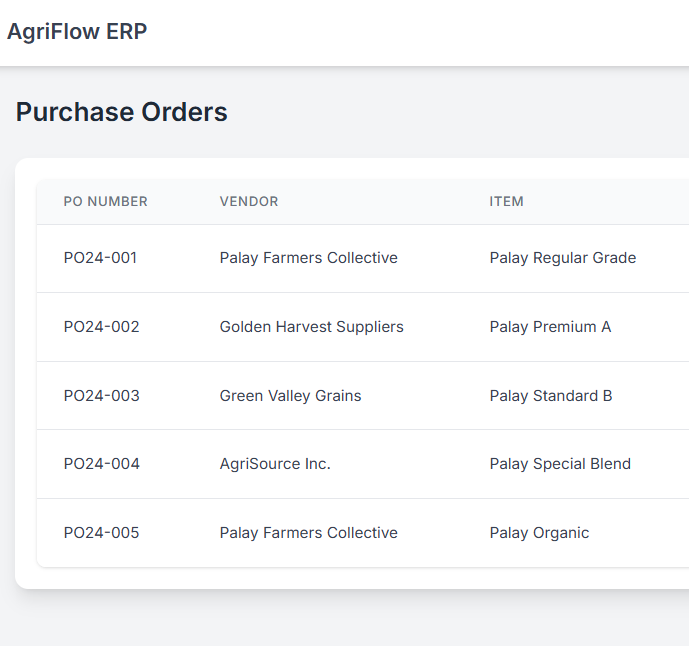The height and width of the screenshot is (646, 689).
Task: Open purchase order PO24-002
Action: (101, 327)
